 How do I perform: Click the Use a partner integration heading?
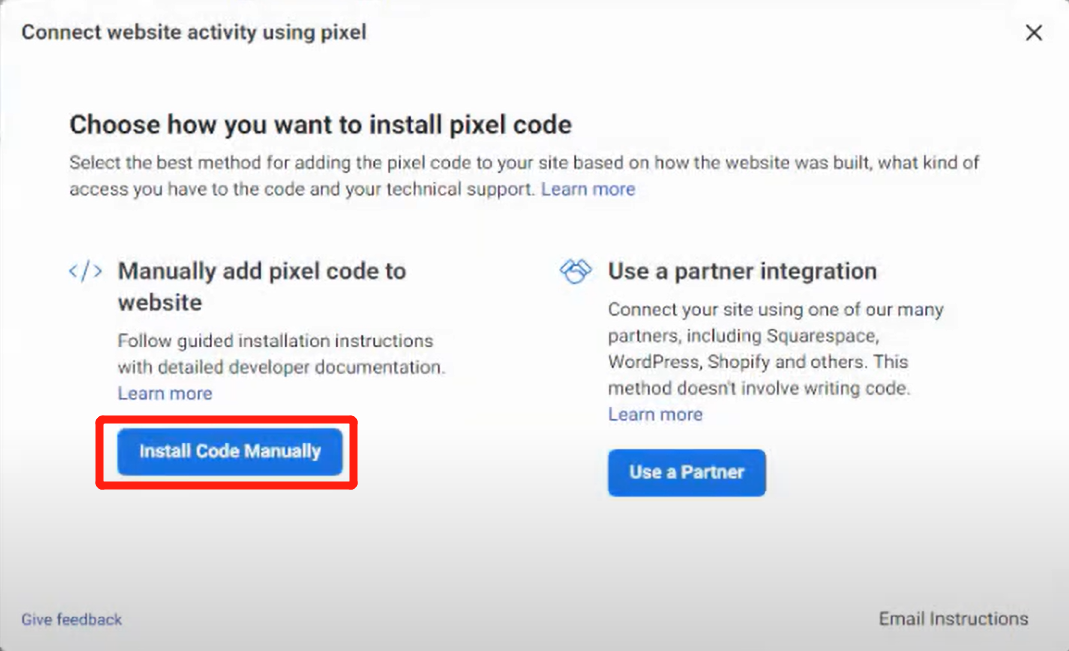tap(742, 271)
